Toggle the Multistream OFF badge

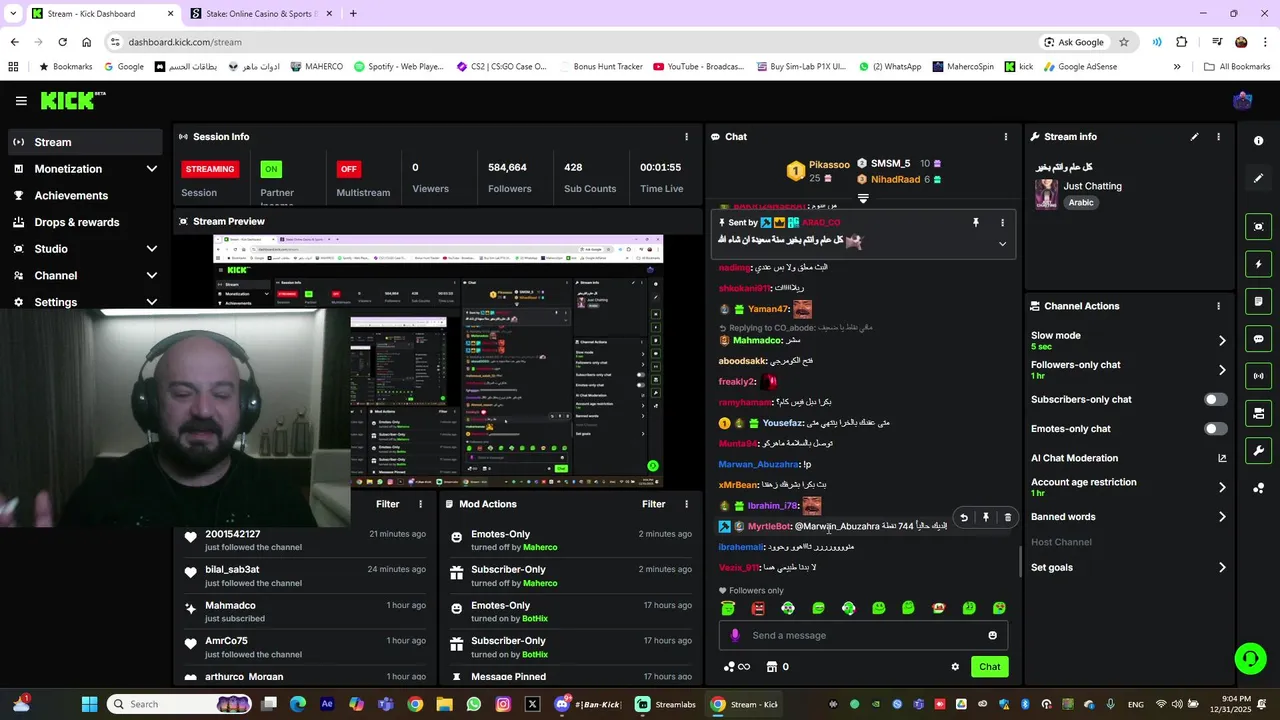tap(348, 169)
